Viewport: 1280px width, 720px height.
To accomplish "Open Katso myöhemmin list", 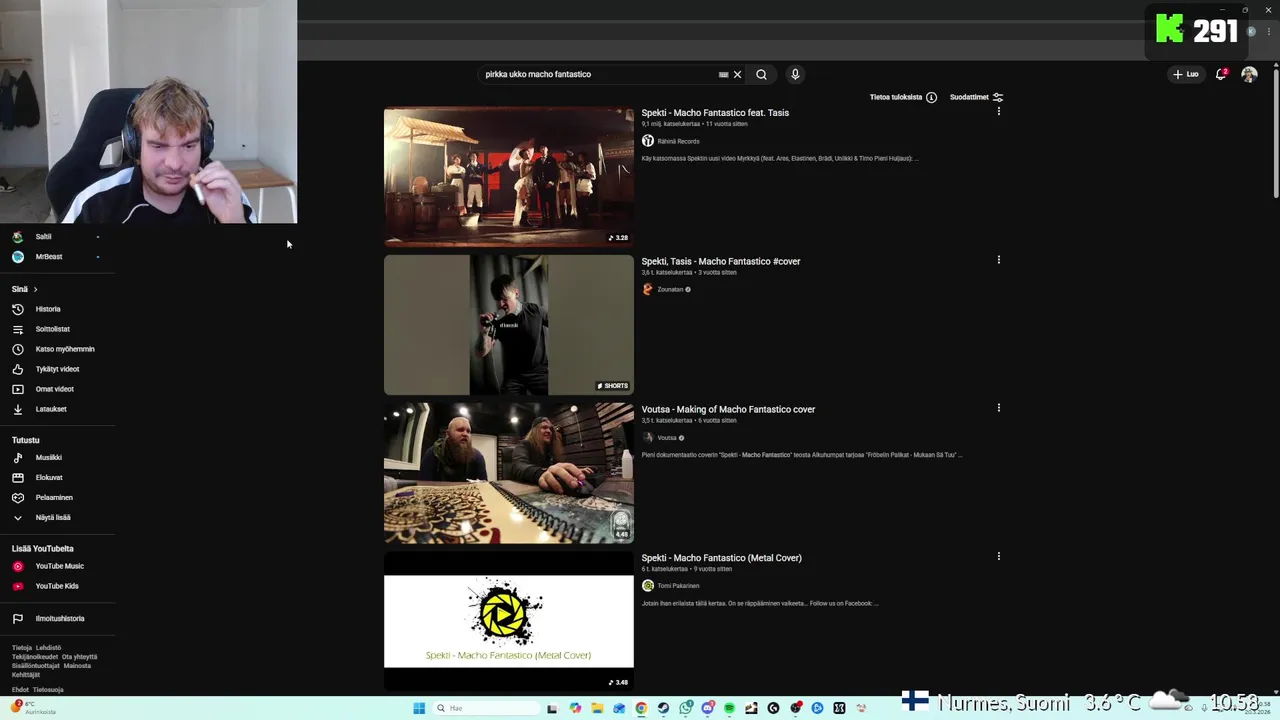I will coord(64,349).
